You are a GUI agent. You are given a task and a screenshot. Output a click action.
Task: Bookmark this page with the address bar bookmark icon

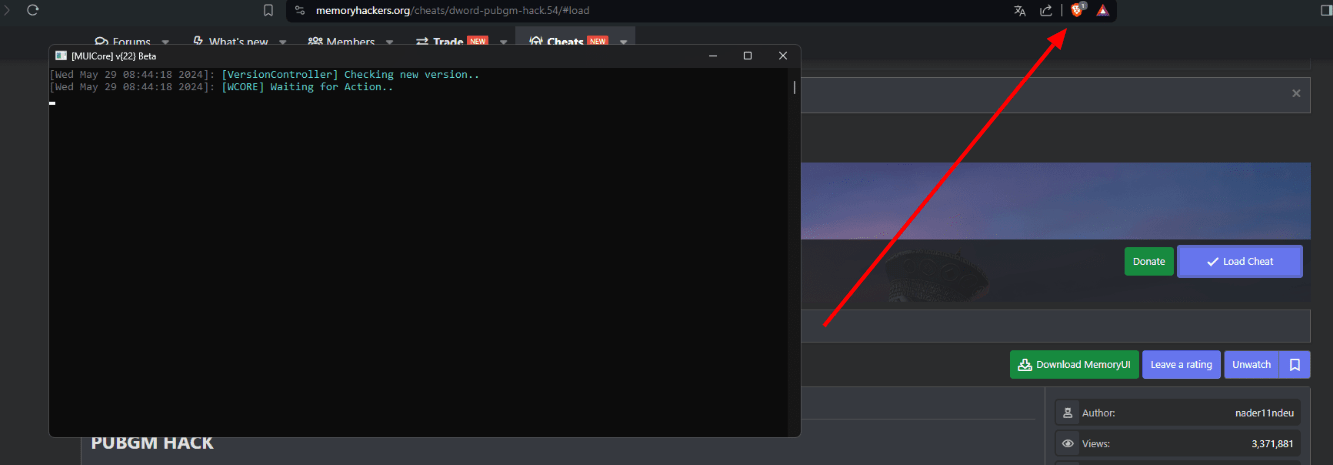268,10
